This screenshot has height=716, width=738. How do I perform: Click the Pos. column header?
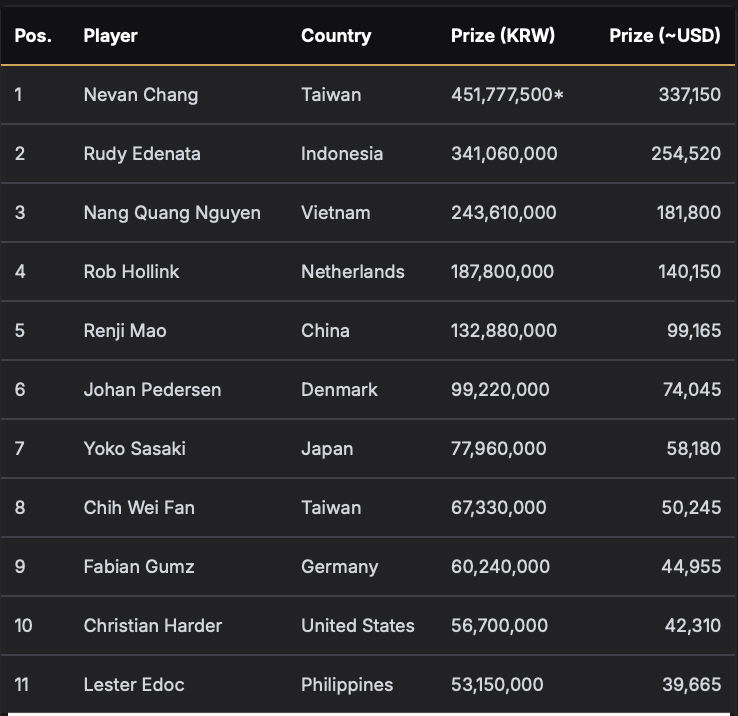pos(33,36)
